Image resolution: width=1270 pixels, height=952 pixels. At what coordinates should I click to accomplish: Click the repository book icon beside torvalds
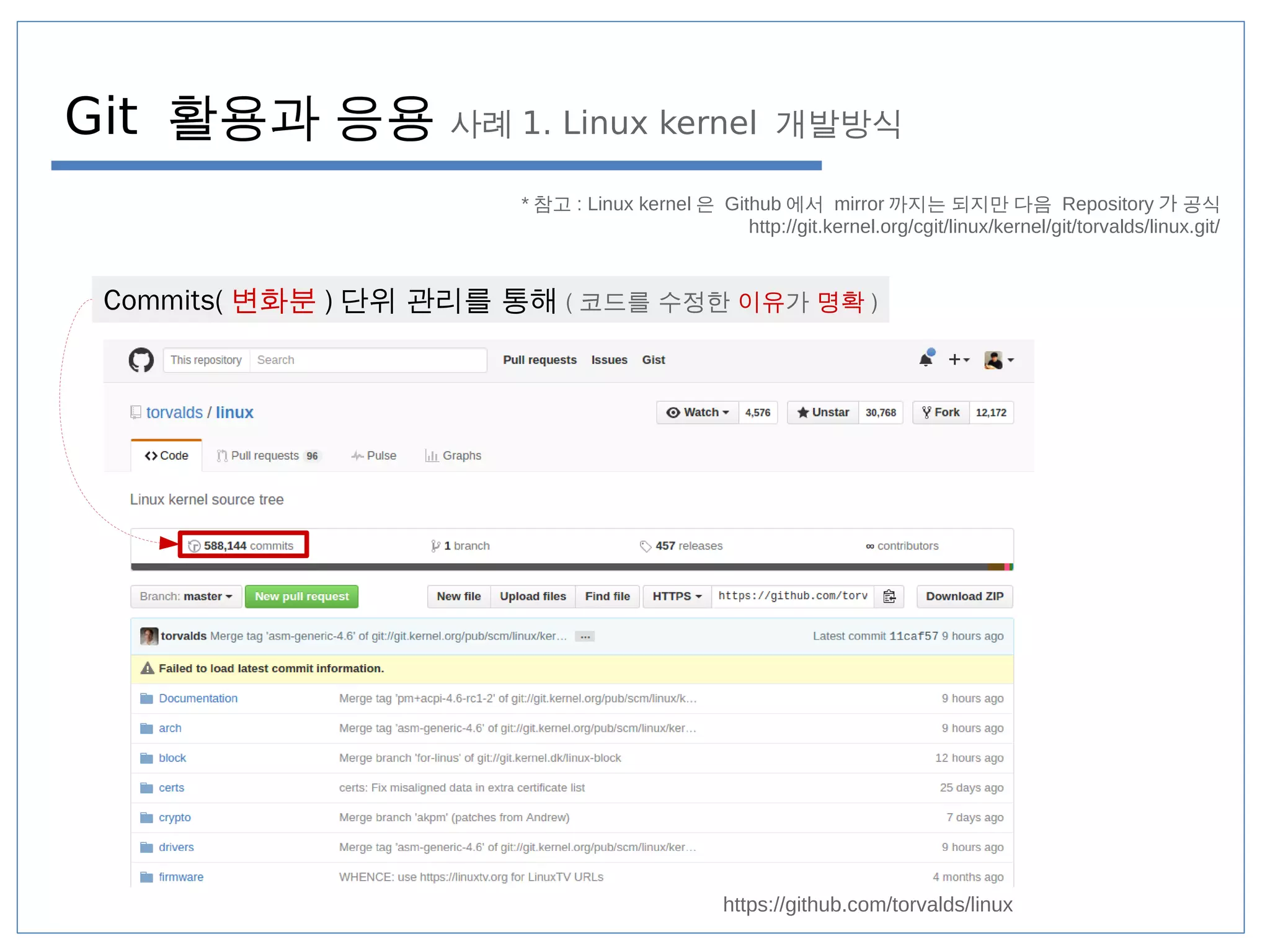(x=135, y=412)
